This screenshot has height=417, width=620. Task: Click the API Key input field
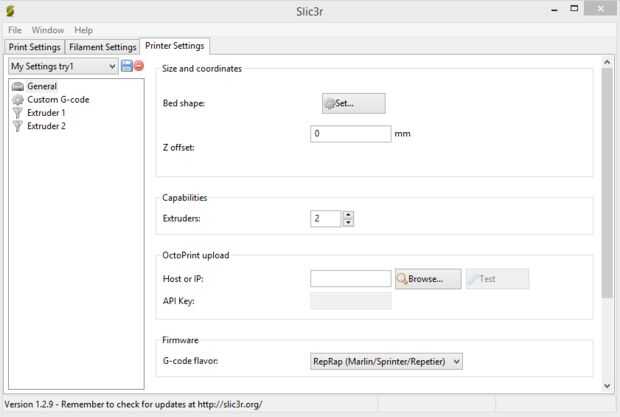351,301
